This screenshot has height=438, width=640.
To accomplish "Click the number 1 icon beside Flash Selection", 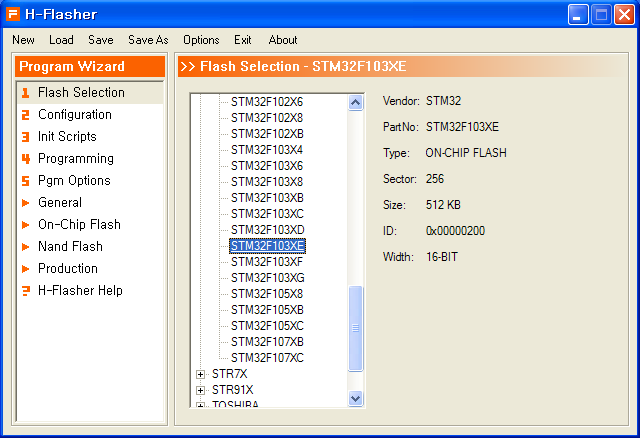I will point(26,93).
